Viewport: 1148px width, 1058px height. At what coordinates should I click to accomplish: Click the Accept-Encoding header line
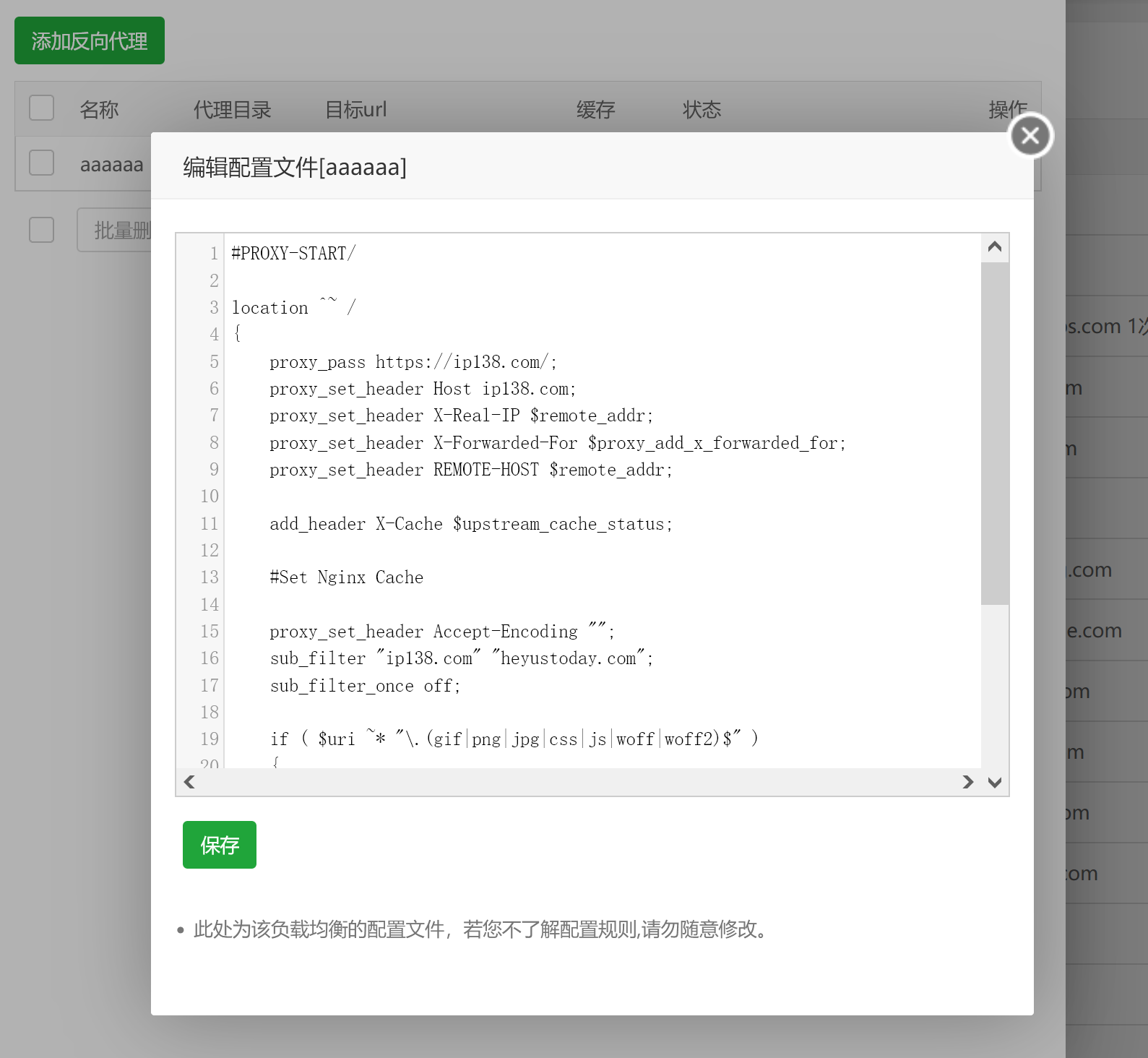441,632
